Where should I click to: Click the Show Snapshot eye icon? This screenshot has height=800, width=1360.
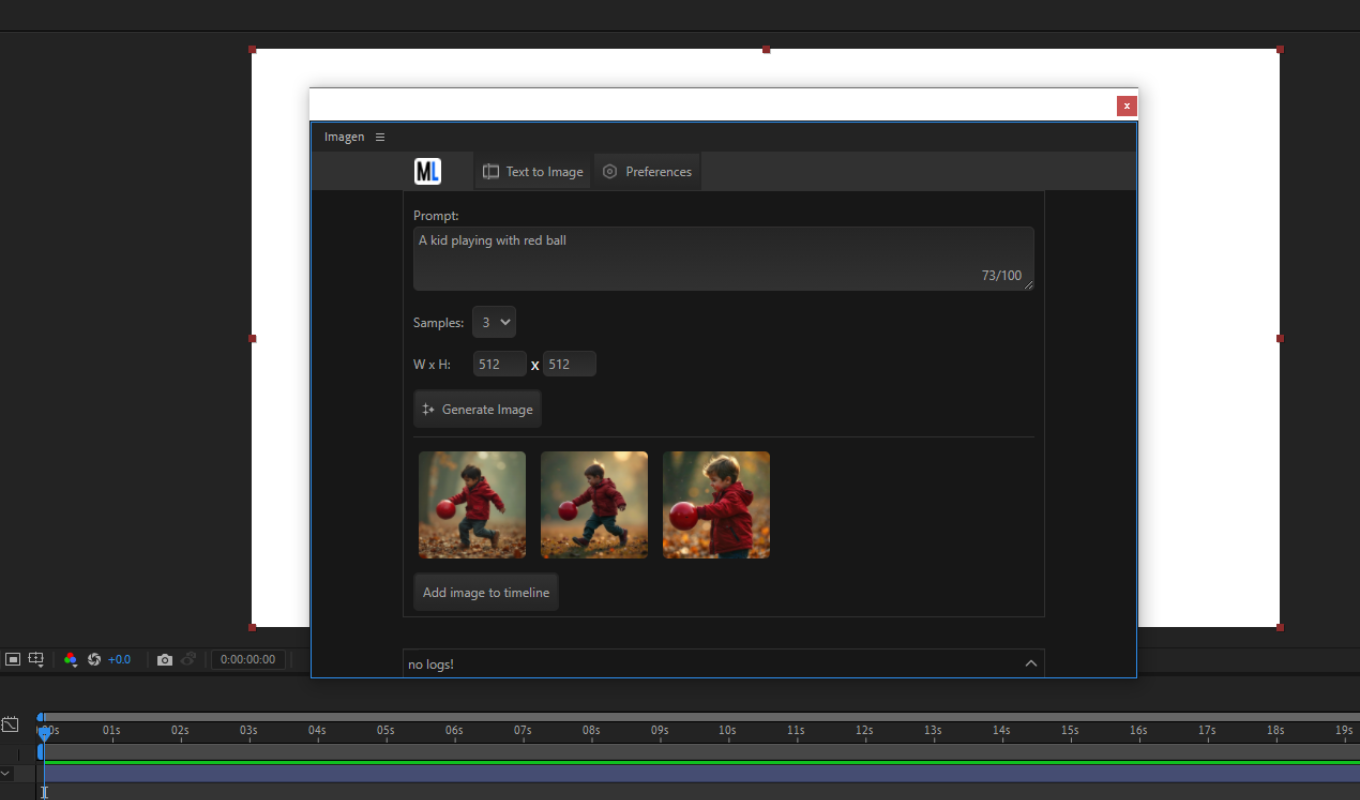(x=189, y=660)
